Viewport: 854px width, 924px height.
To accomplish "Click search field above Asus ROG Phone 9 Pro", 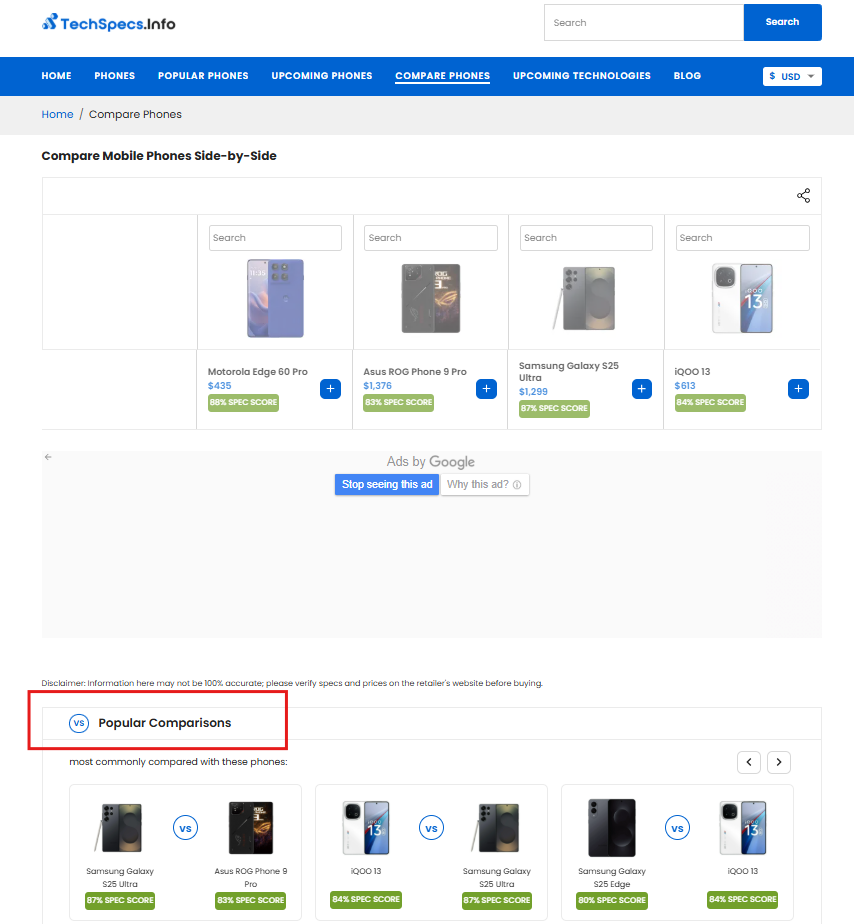I will click(x=431, y=238).
